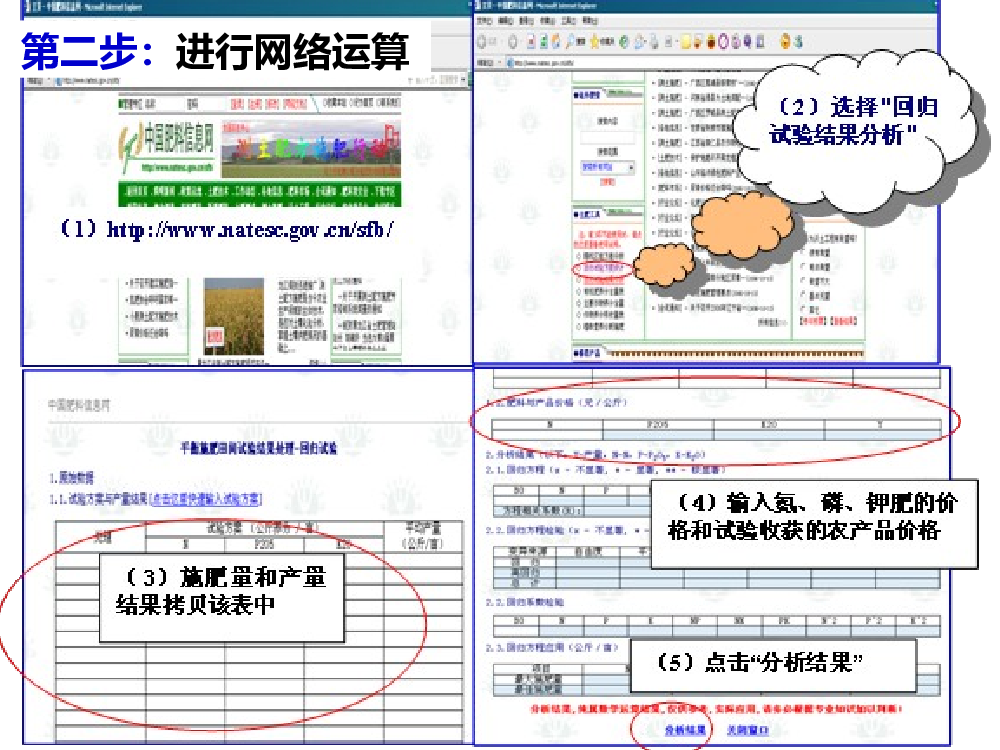
Task: Click the price input cell under Y
Action: click(883, 435)
